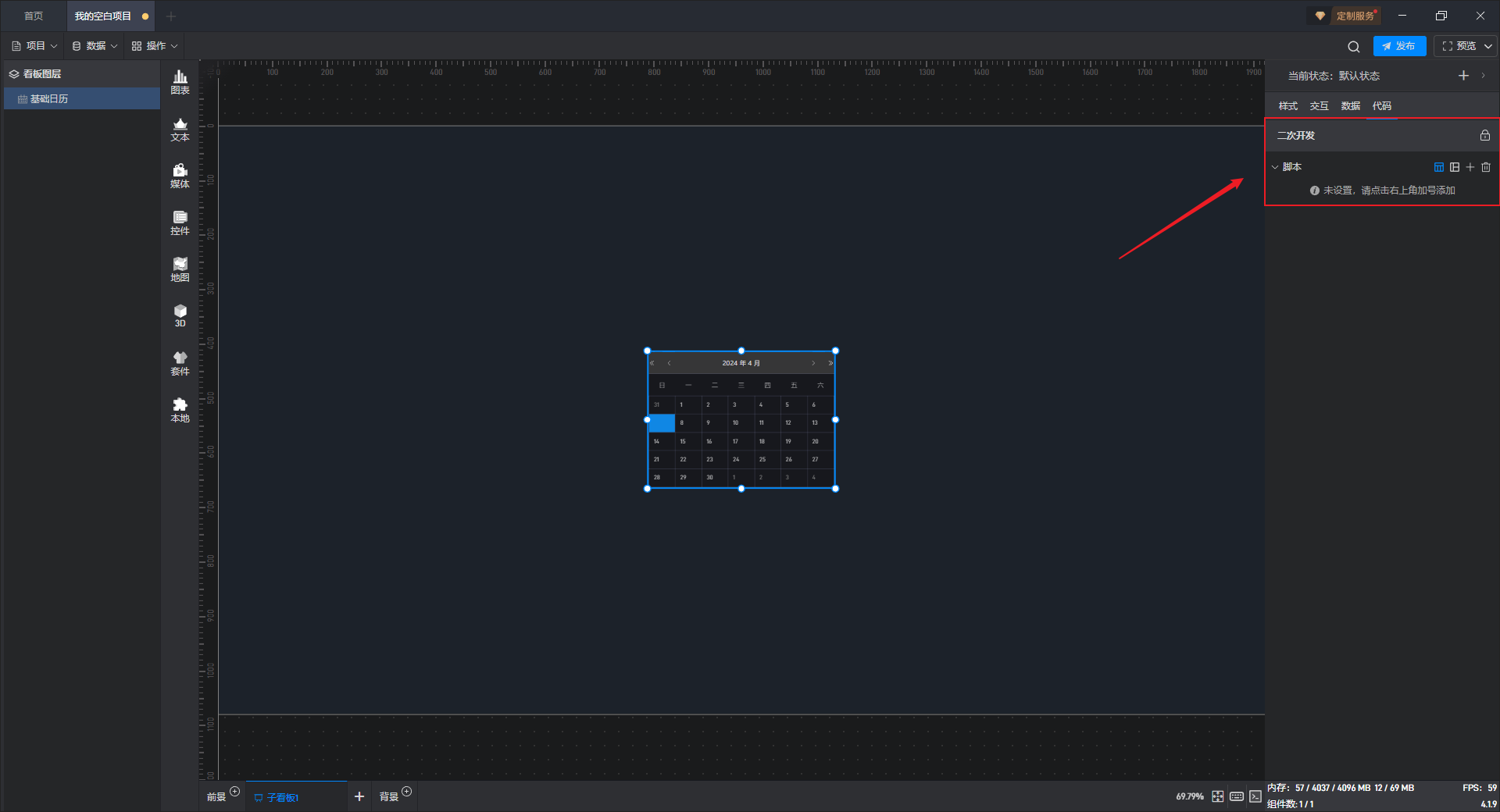Add a new tab with the plus button
The height and width of the screenshot is (812, 1500).
tap(171, 16)
